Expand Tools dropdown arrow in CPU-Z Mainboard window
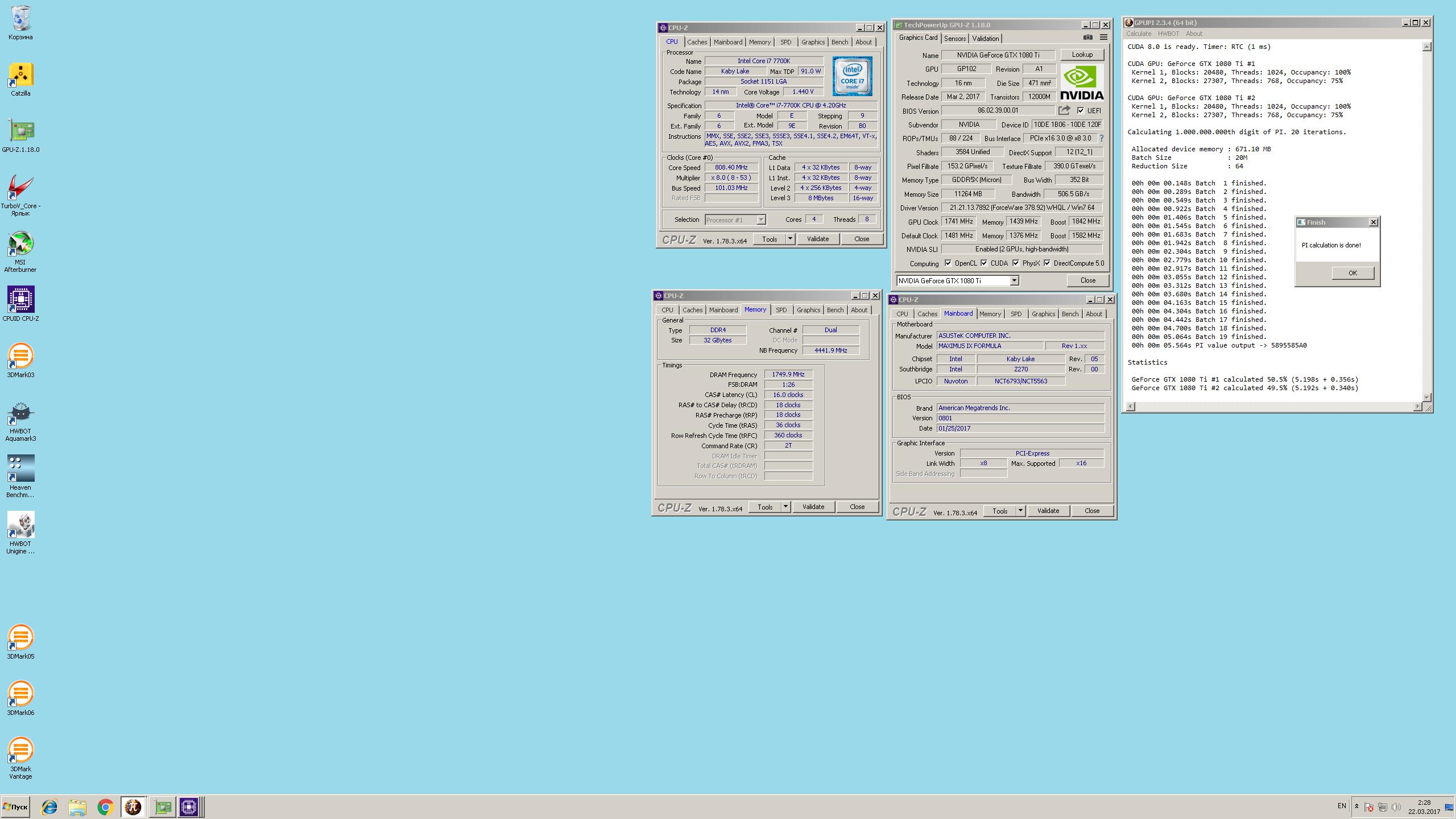Image resolution: width=1456 pixels, height=819 pixels. [x=1020, y=511]
